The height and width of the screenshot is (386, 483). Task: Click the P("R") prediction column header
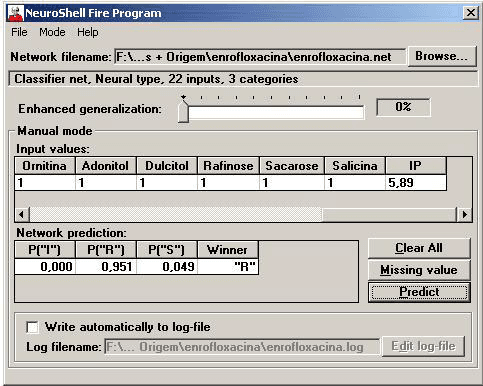pyautogui.click(x=106, y=250)
